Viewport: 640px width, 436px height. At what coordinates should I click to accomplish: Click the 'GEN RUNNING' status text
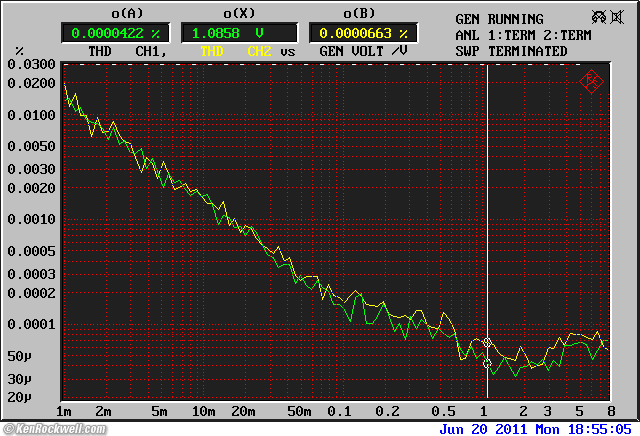pos(499,19)
